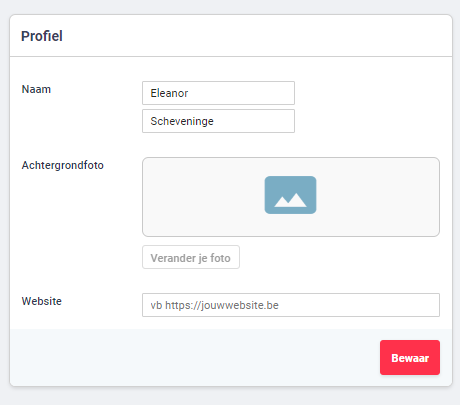Viewport: 460px width, 405px height.
Task: Click the Naam field label
Action: 36,89
